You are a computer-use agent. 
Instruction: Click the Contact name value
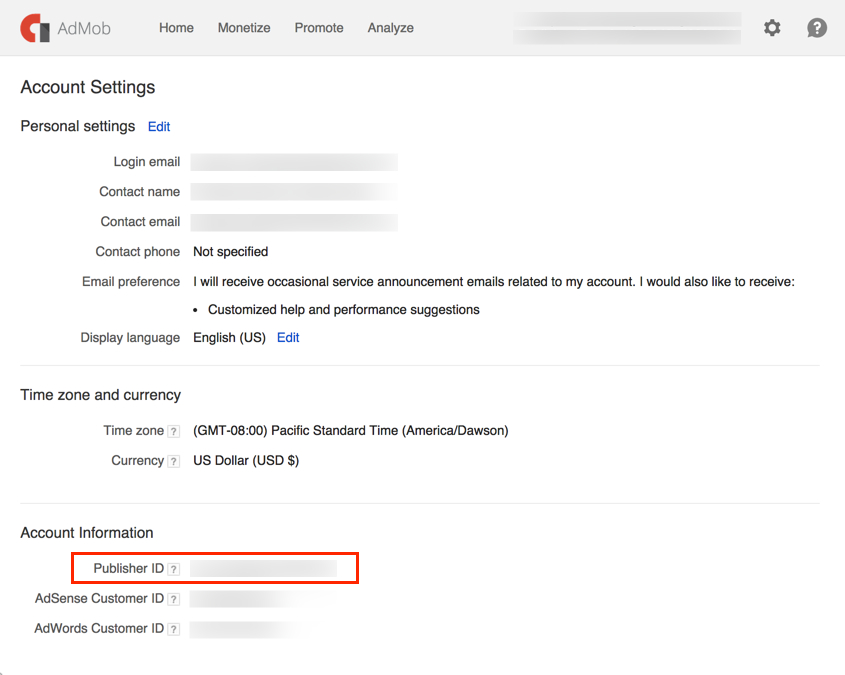point(293,191)
